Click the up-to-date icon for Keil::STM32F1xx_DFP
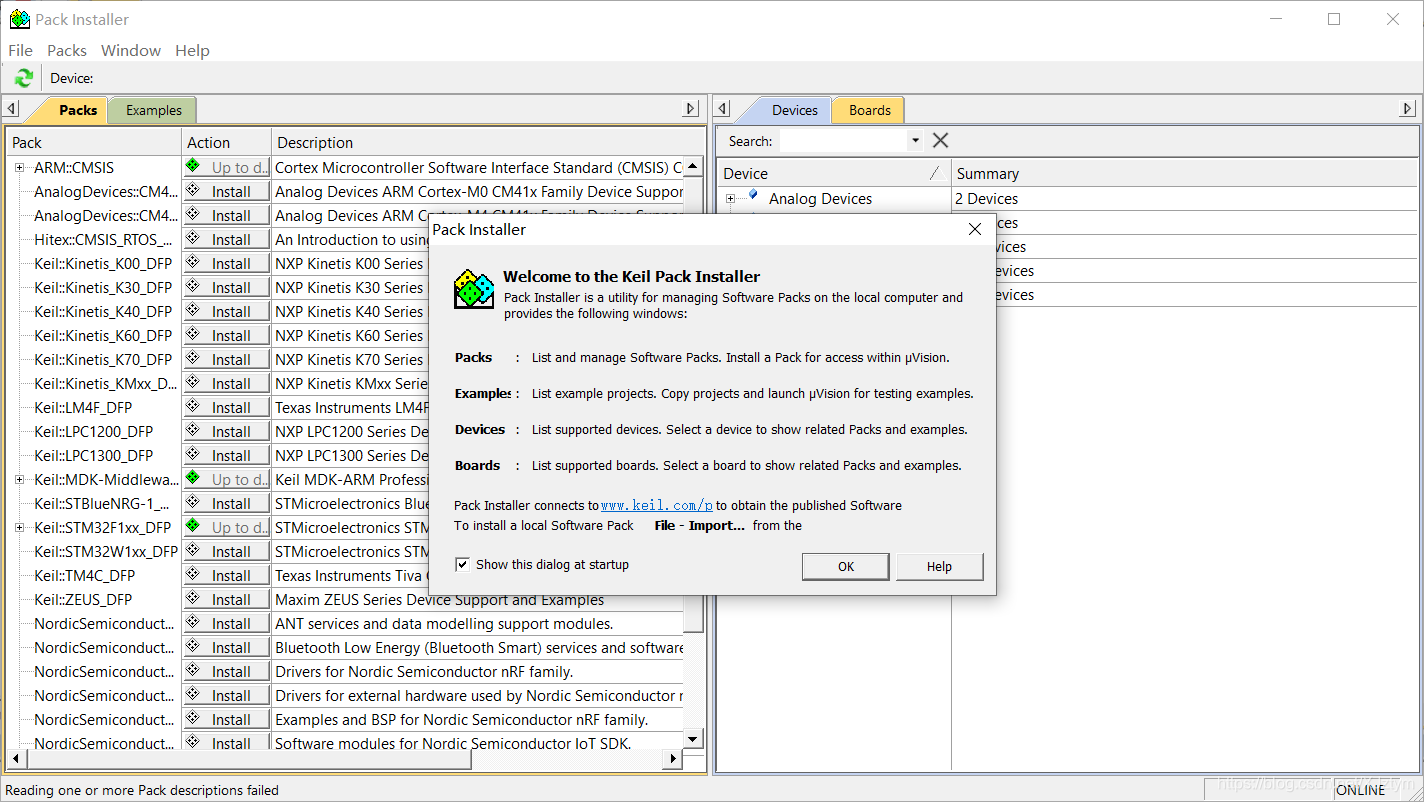1424x802 pixels. pyautogui.click(x=193, y=526)
